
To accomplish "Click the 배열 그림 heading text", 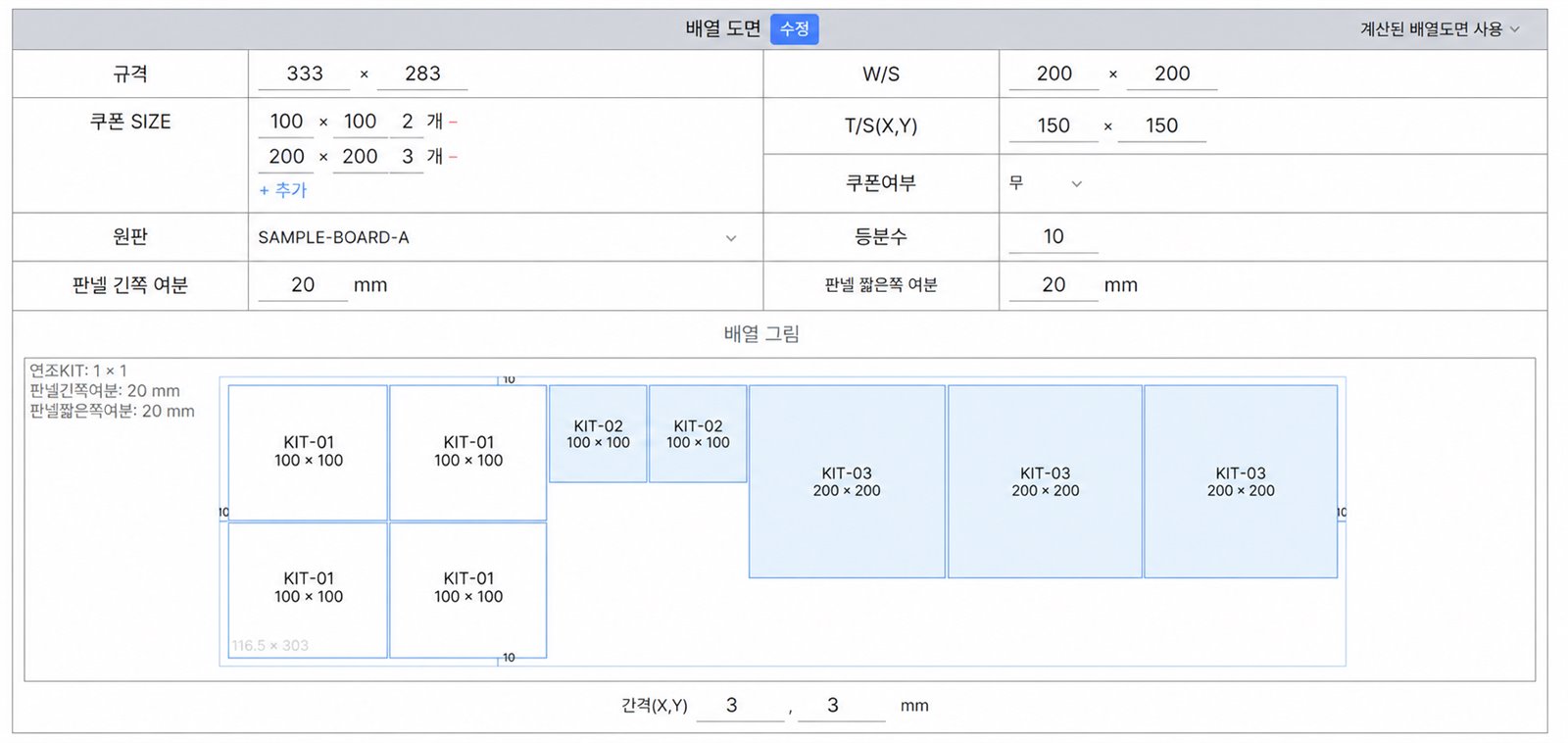I will 761,334.
